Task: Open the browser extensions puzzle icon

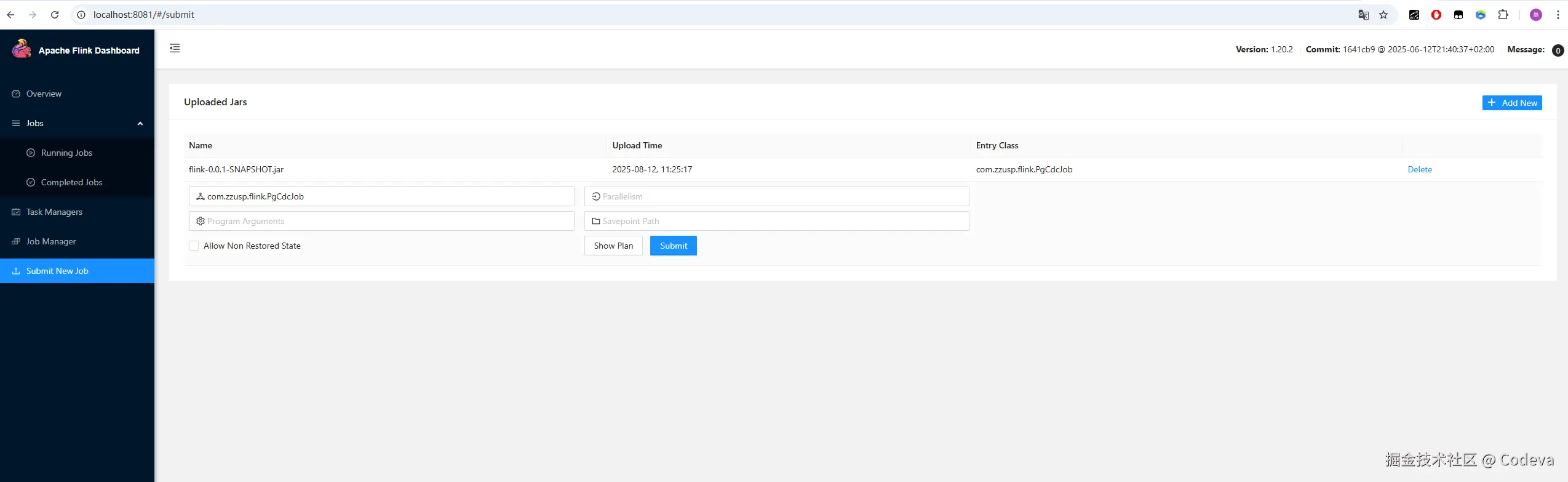Action: [x=1503, y=15]
